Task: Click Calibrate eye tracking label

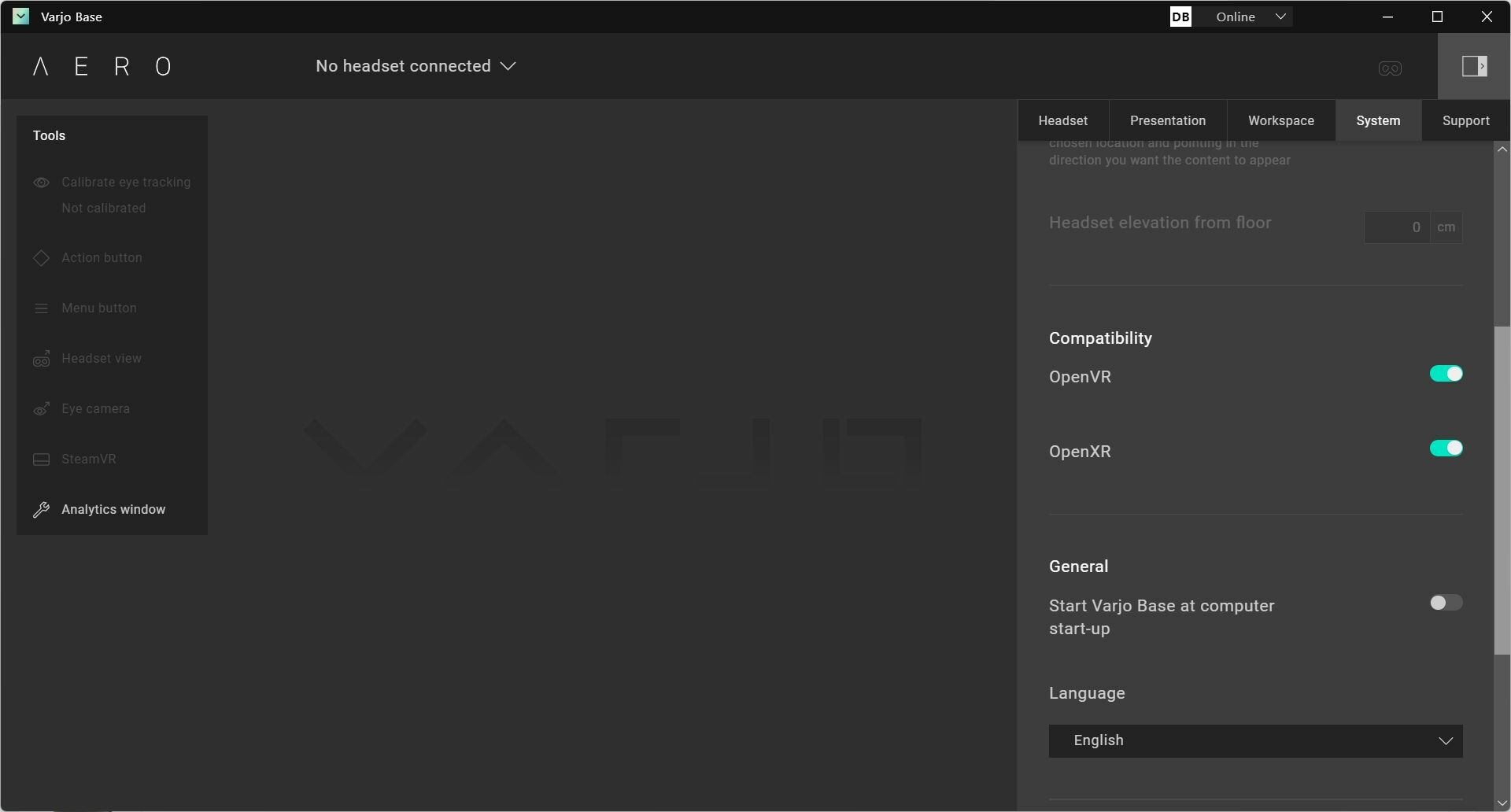Action: click(x=126, y=182)
